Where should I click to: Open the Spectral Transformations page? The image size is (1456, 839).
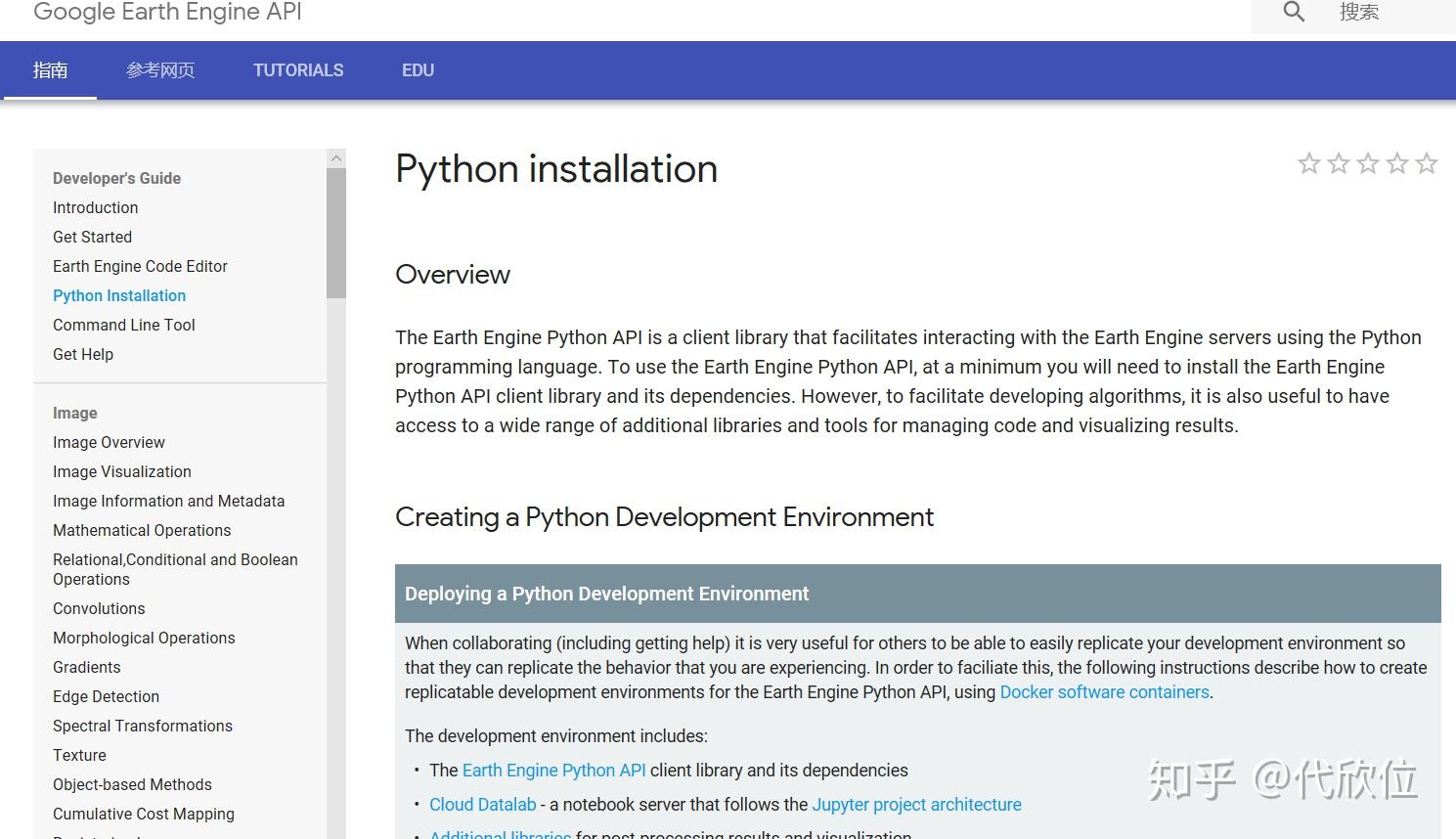[x=143, y=726]
